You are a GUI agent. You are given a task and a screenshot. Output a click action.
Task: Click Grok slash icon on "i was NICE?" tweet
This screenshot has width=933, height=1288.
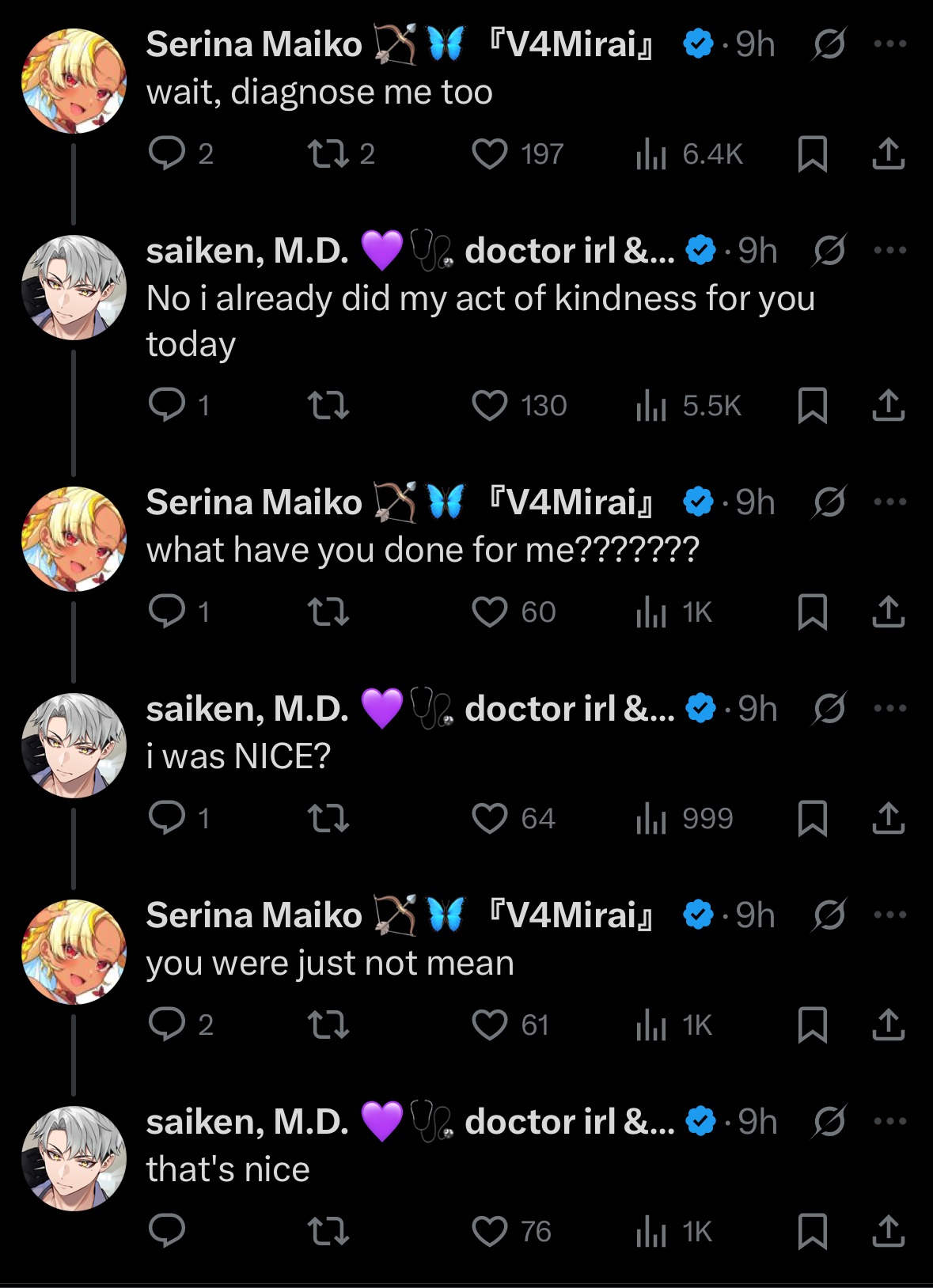[x=829, y=709]
